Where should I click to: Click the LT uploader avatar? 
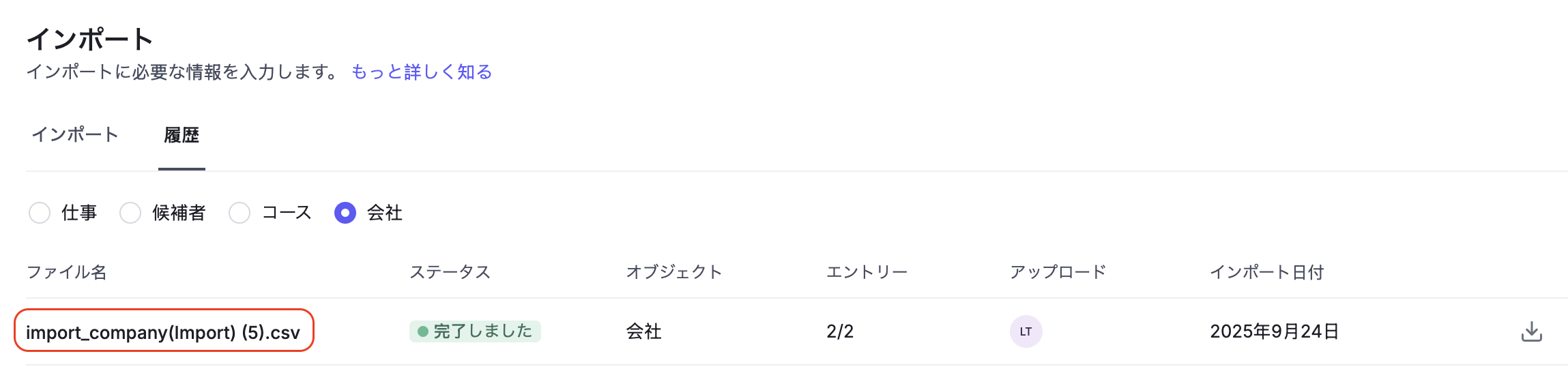point(1026,331)
